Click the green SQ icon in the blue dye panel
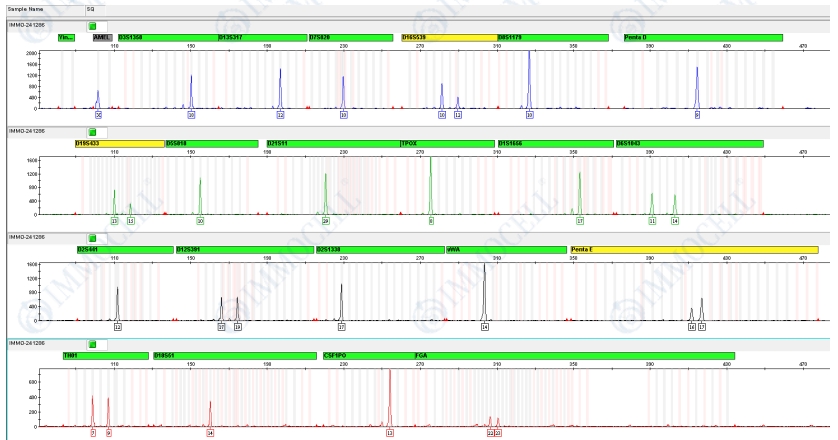838x440 pixels. (92, 26)
